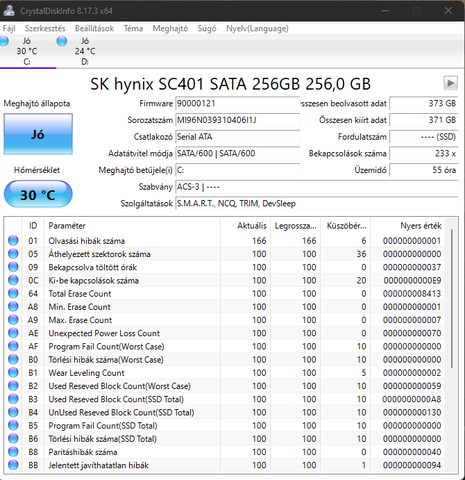Click the Csatlakozó Serial ATA field
The height and width of the screenshot is (480, 465).
pyautogui.click(x=238, y=137)
